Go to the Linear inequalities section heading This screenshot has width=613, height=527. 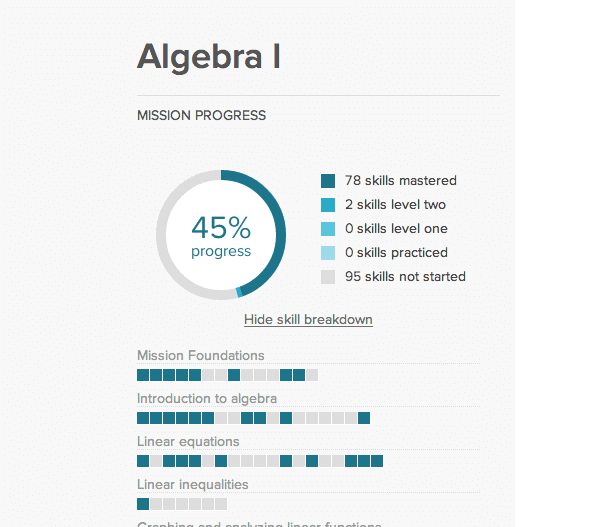point(193,485)
